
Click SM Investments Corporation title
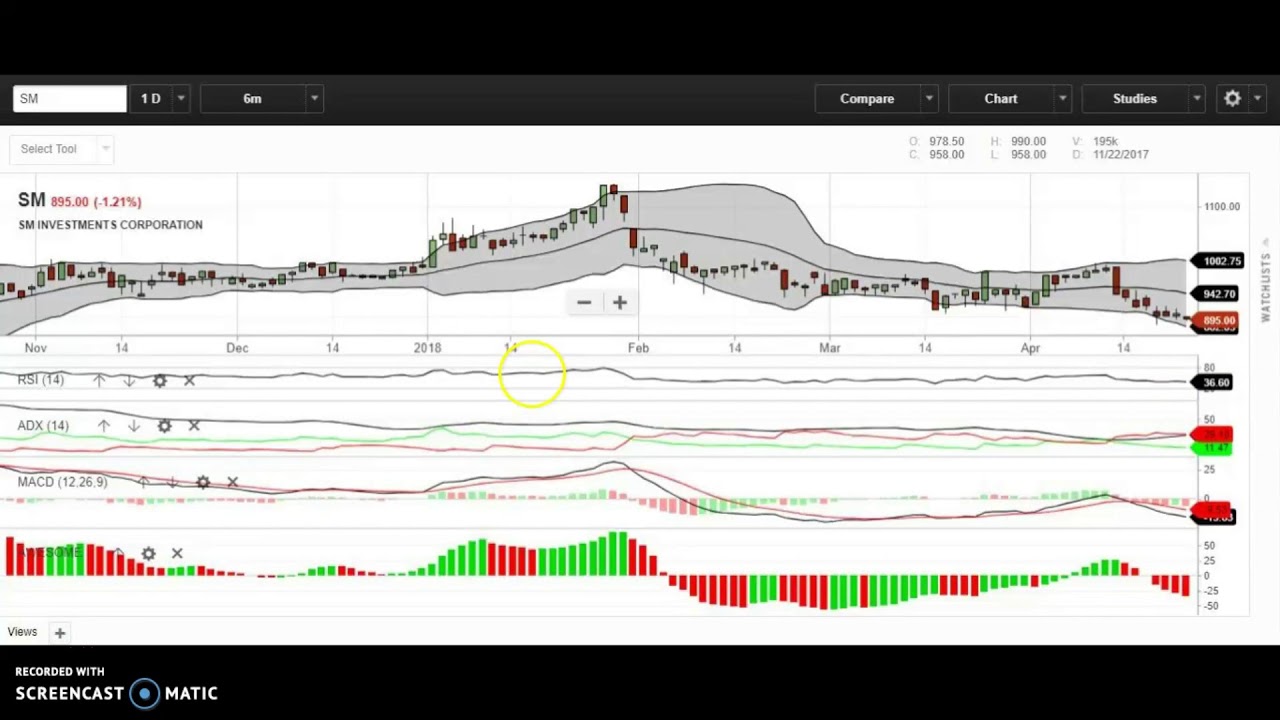pos(110,225)
